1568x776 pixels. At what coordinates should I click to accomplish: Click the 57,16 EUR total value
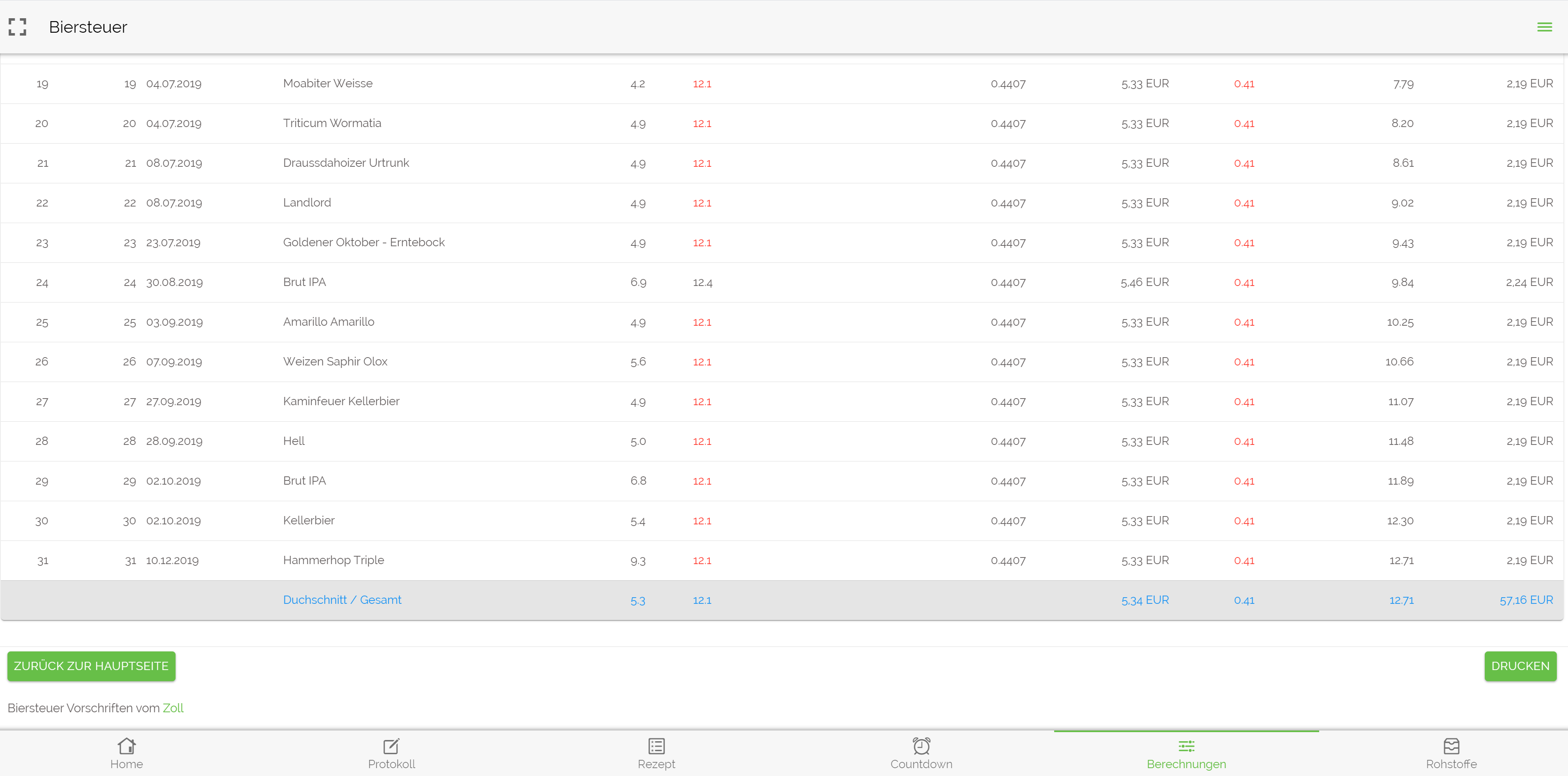[x=1526, y=600]
